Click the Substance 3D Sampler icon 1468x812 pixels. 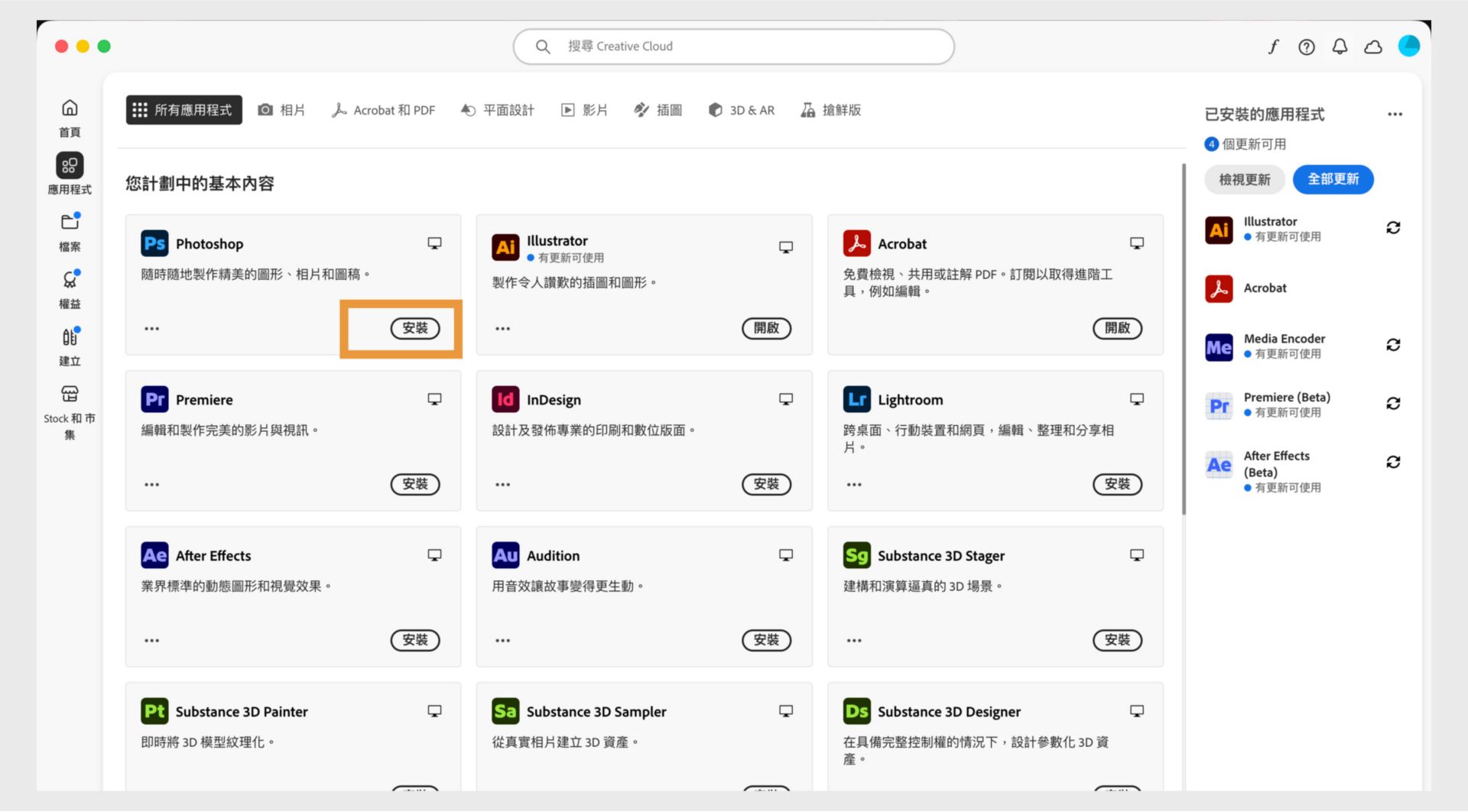point(505,711)
